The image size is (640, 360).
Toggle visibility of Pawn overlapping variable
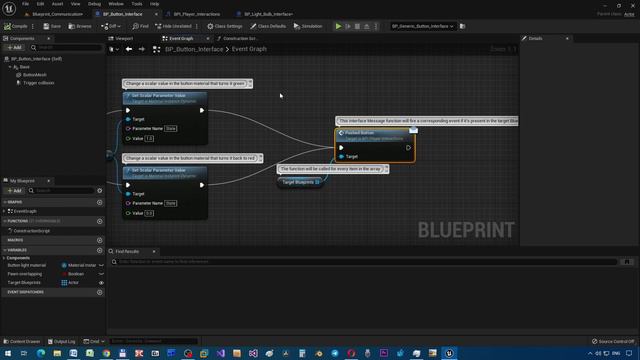pyautogui.click(x=101, y=274)
